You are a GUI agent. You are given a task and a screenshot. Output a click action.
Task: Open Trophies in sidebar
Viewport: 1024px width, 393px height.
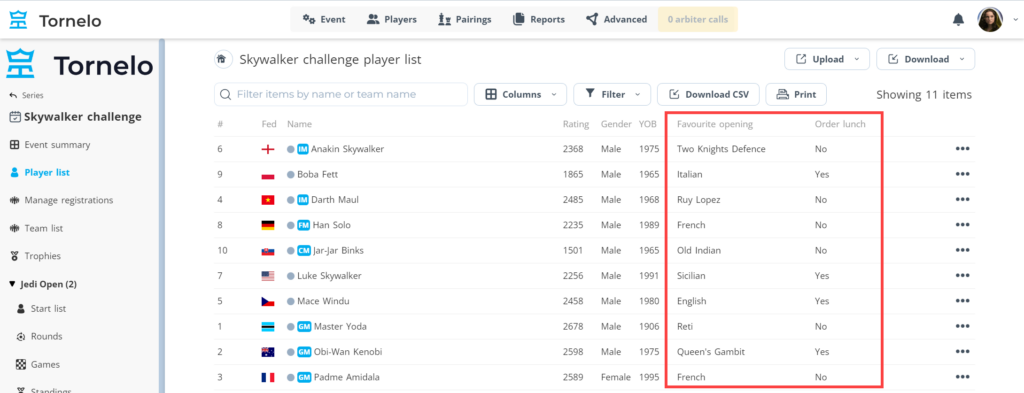point(35,256)
